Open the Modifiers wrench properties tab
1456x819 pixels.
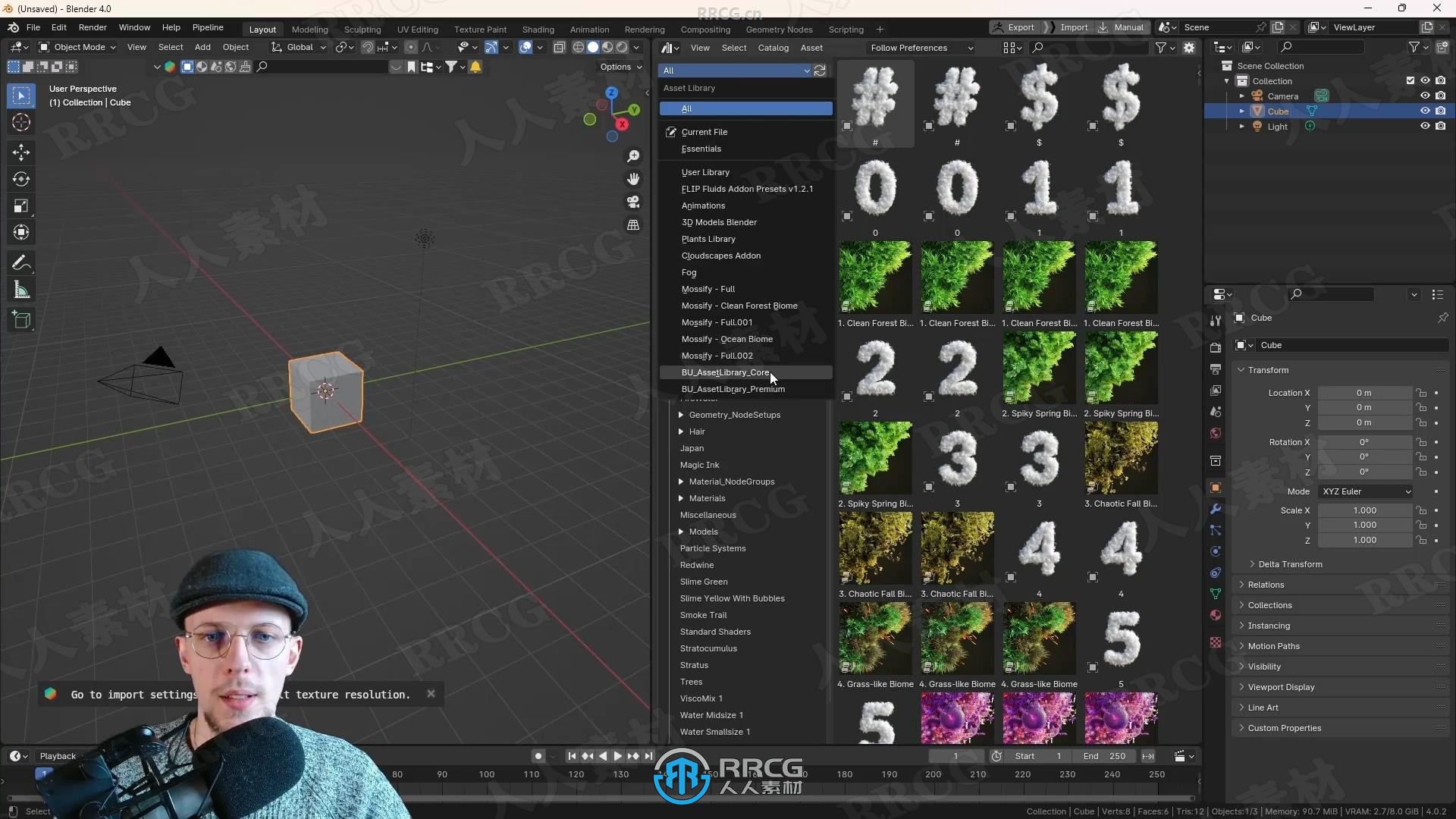(x=1216, y=509)
